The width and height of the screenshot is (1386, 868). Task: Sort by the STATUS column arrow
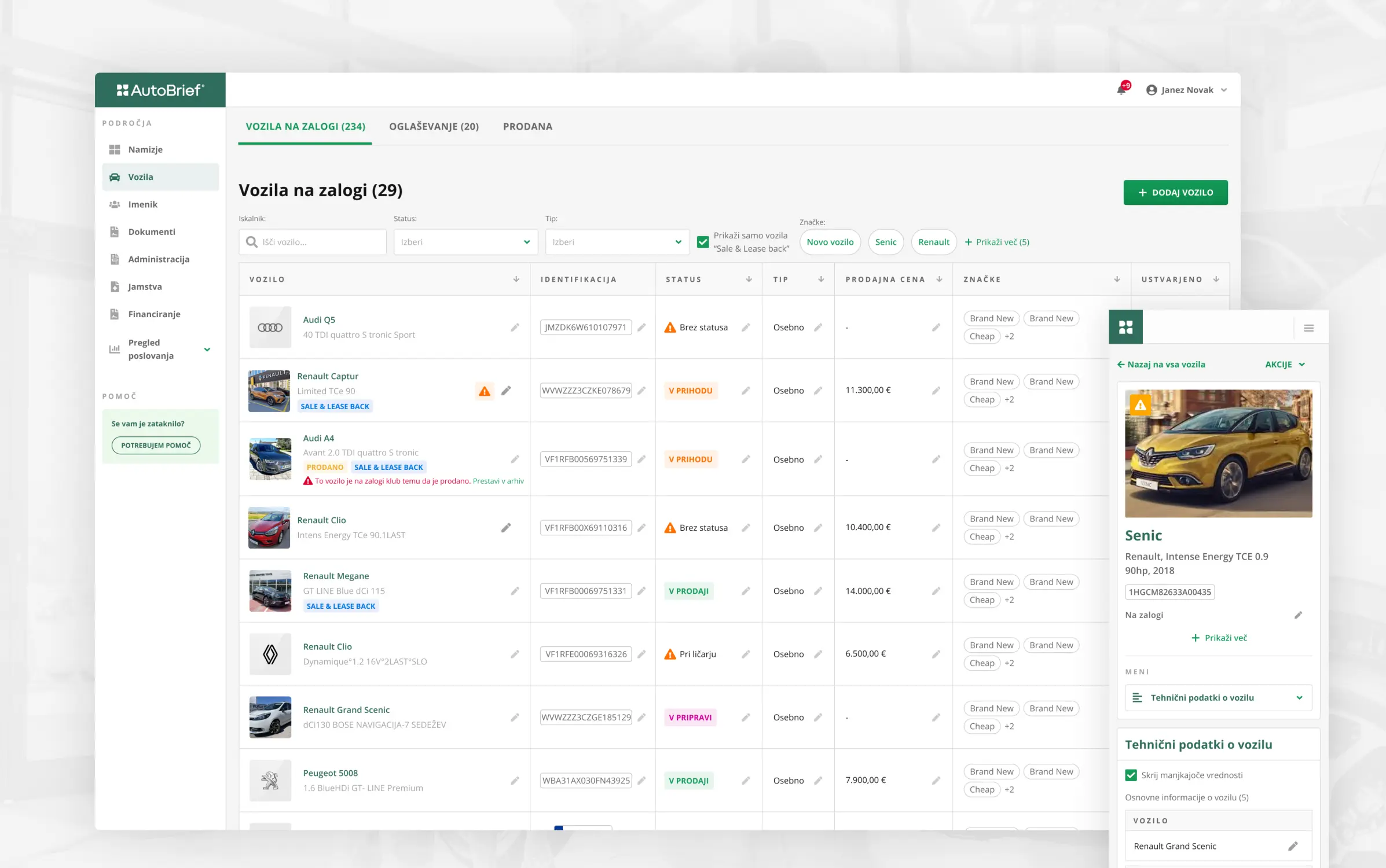[749, 279]
